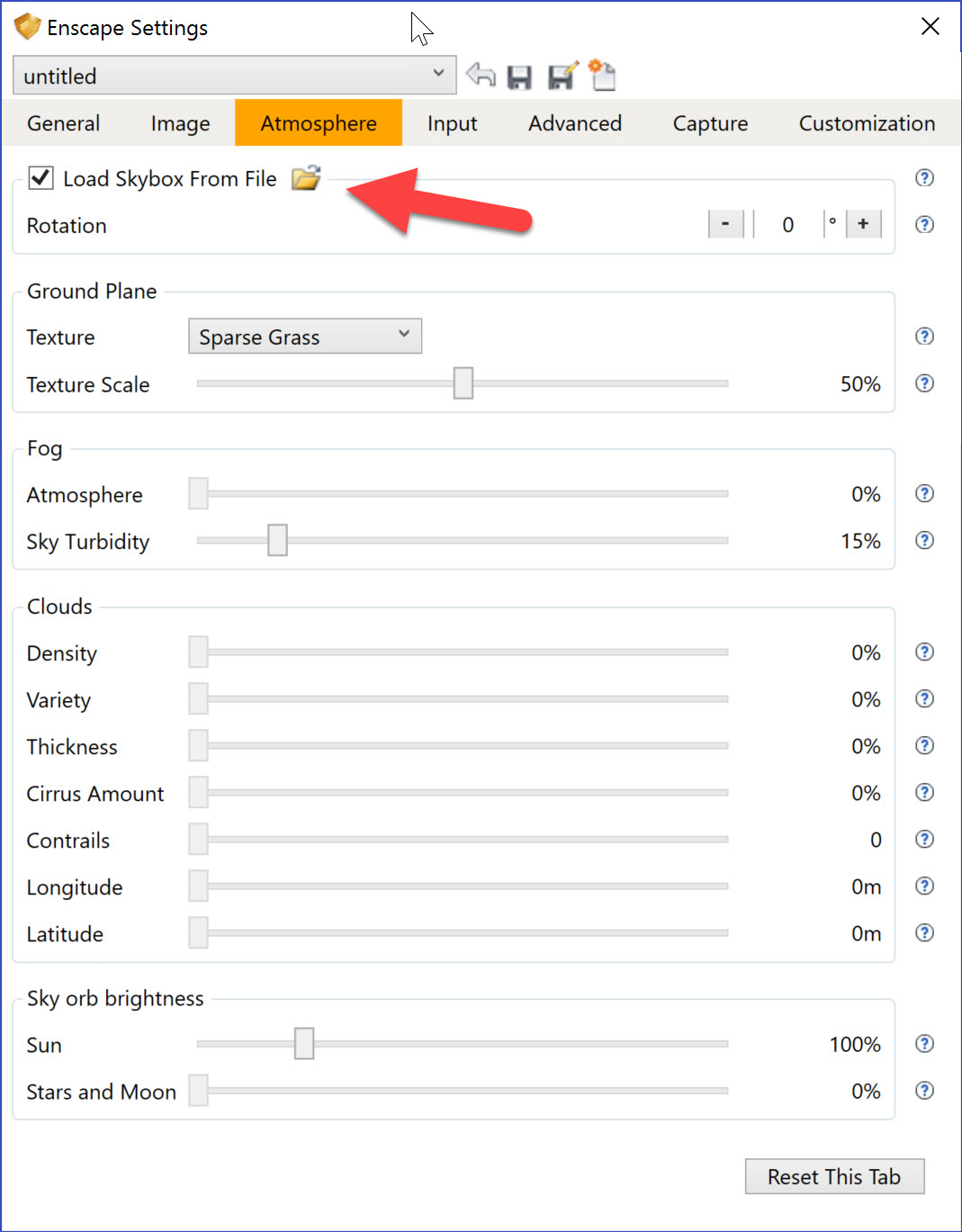962x1232 pixels.
Task: Open help for Texture Scale setting
Action: coord(924,383)
